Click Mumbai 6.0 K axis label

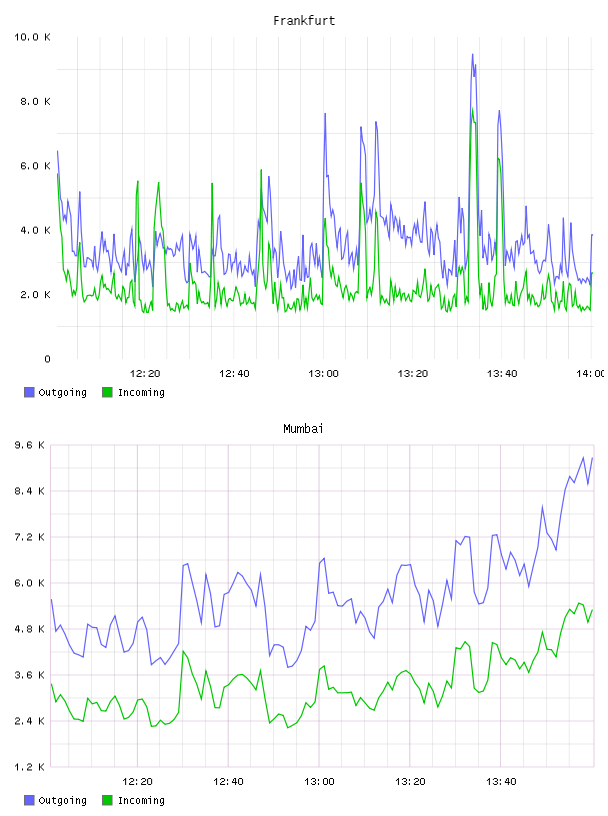pyautogui.click(x=30, y=583)
